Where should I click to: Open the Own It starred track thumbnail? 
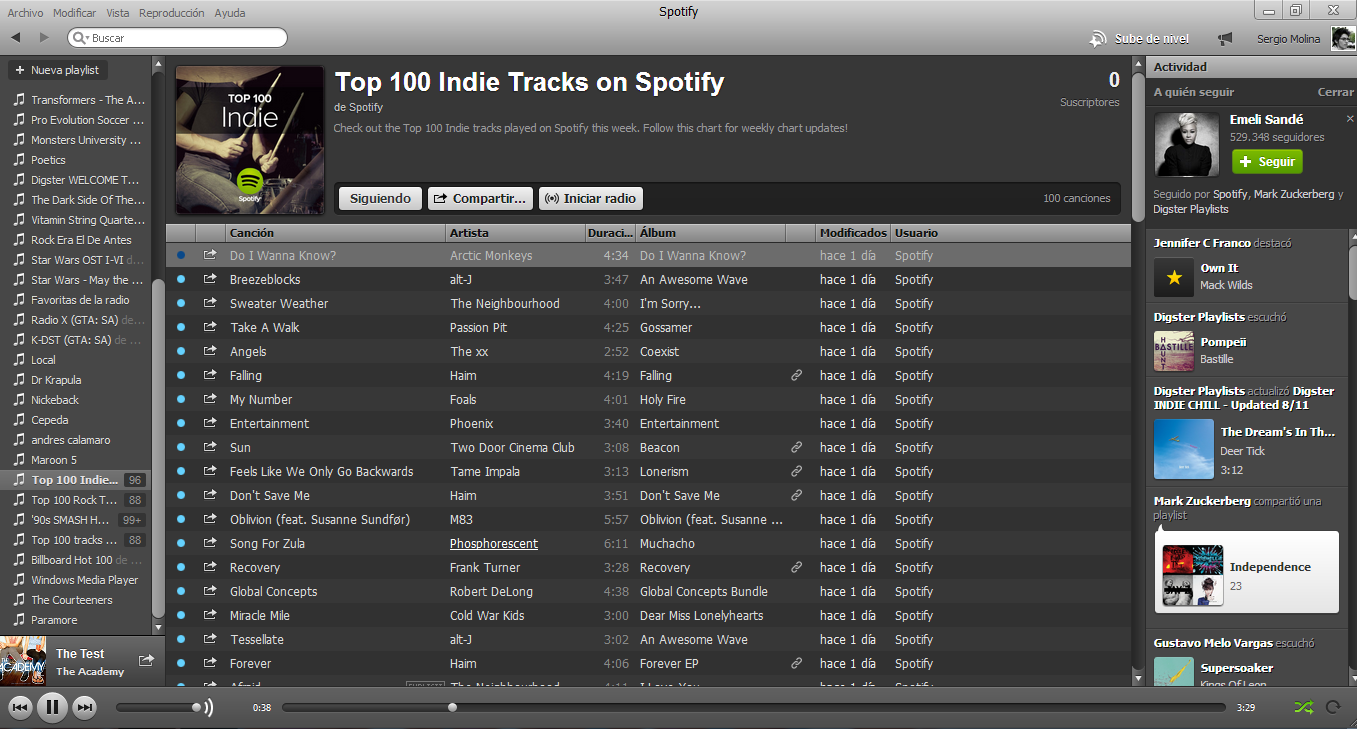(x=1174, y=277)
